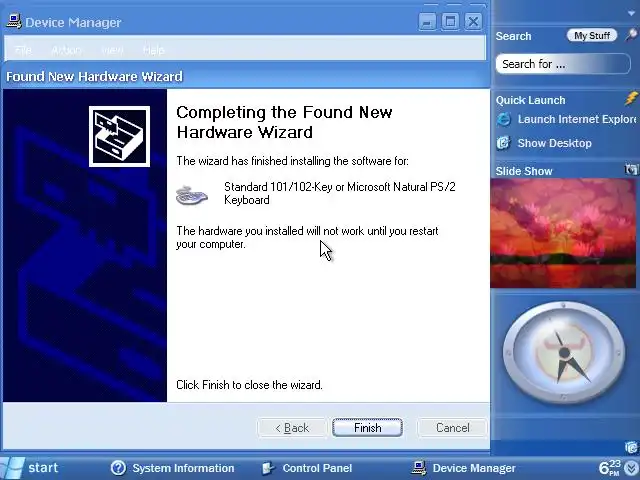The height and width of the screenshot is (480, 640).
Task: Cancel the Found New Hardware Wizard
Action: pos(452,427)
